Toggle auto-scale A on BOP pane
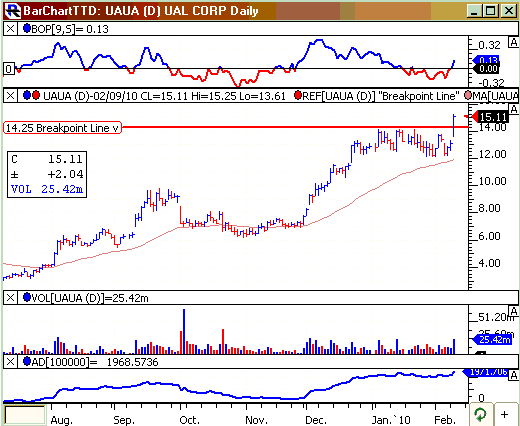The image size is (520, 426). pyautogui.click(x=514, y=43)
